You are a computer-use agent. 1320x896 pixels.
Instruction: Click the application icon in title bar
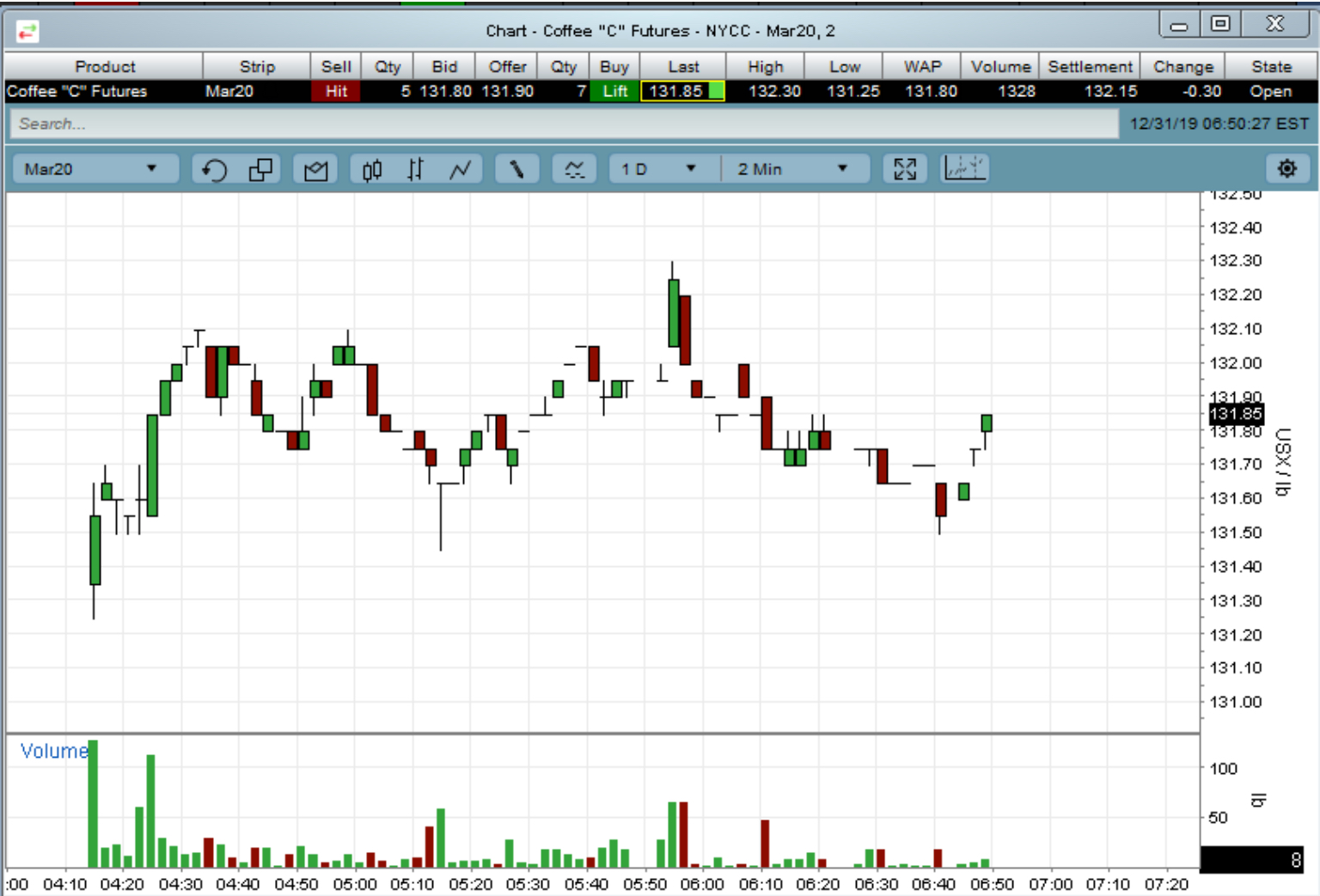(27, 32)
